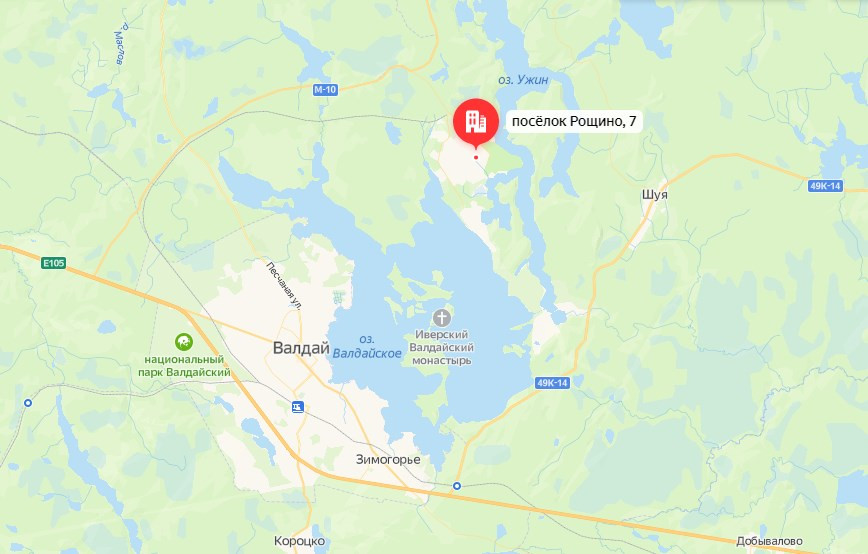868x554 pixels.
Task: Select the Iversky monastery cross icon
Action: (441, 318)
